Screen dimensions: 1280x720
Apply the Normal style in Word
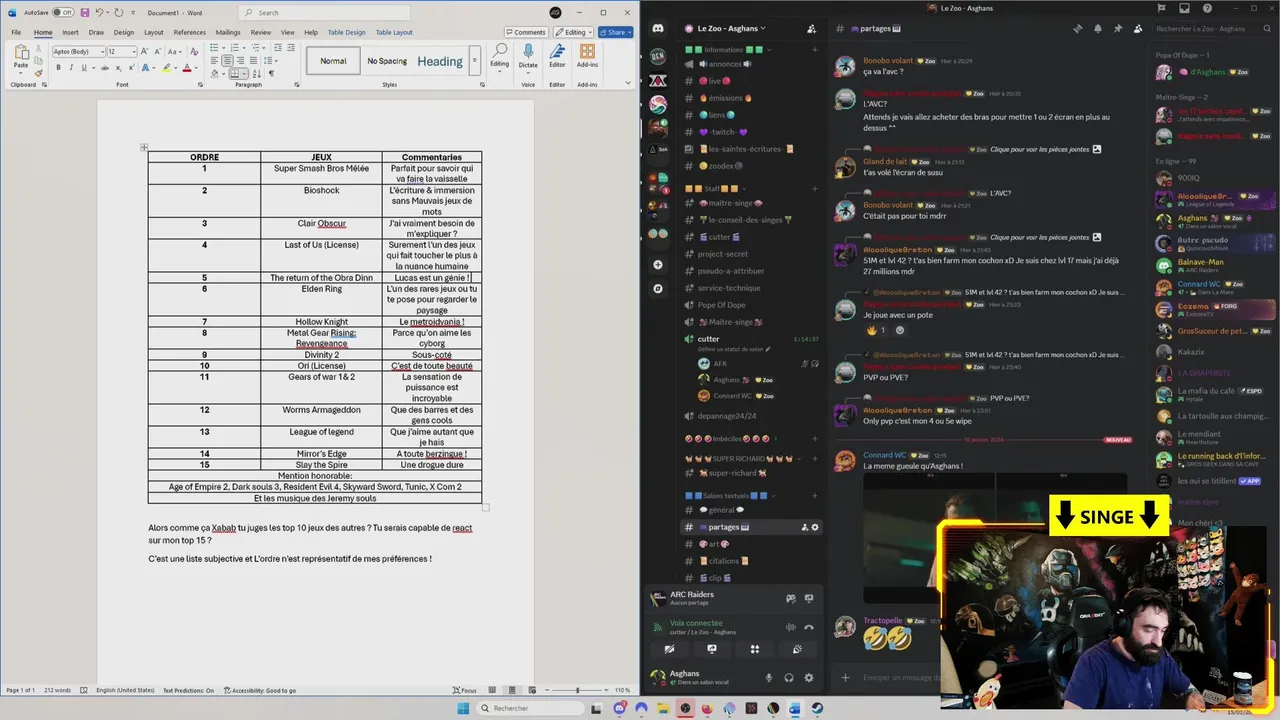click(x=333, y=61)
